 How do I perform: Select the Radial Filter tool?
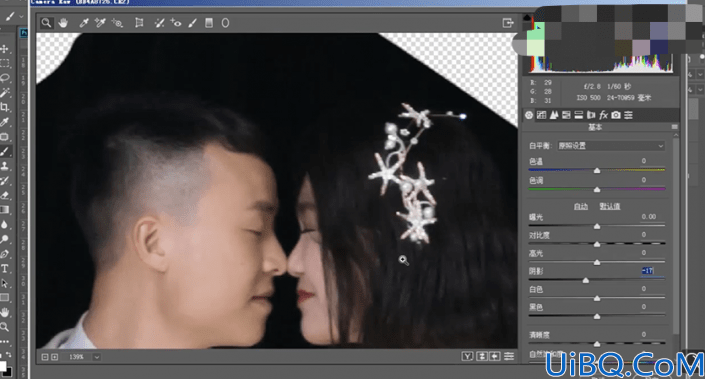[225, 22]
